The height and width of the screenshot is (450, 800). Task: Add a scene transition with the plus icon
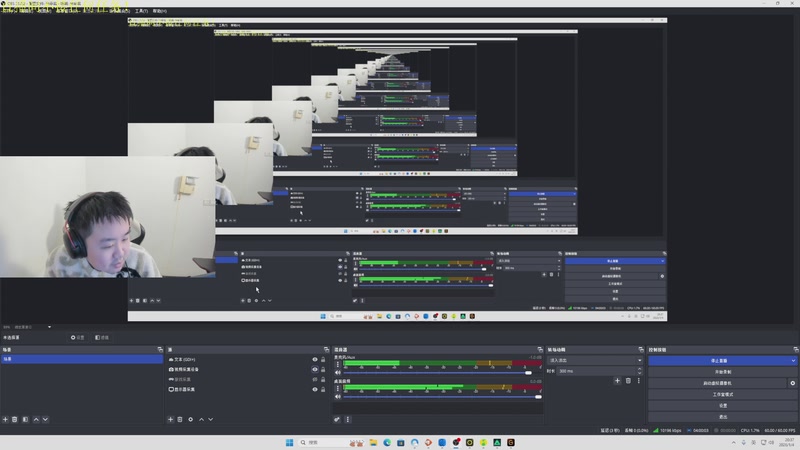pos(617,381)
